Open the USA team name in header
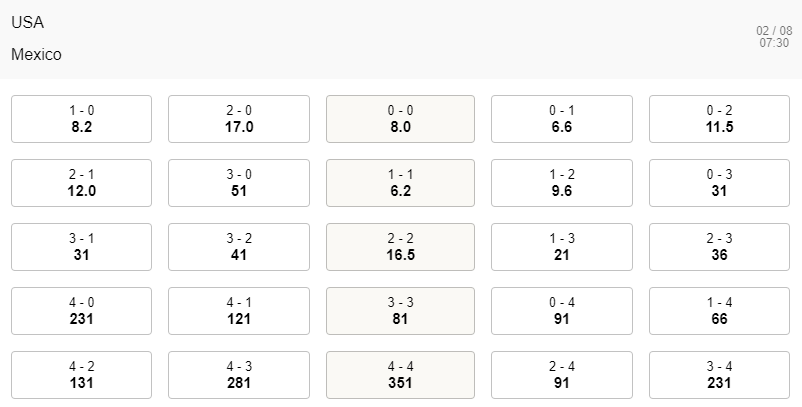This screenshot has width=802, height=407. pos(28,23)
